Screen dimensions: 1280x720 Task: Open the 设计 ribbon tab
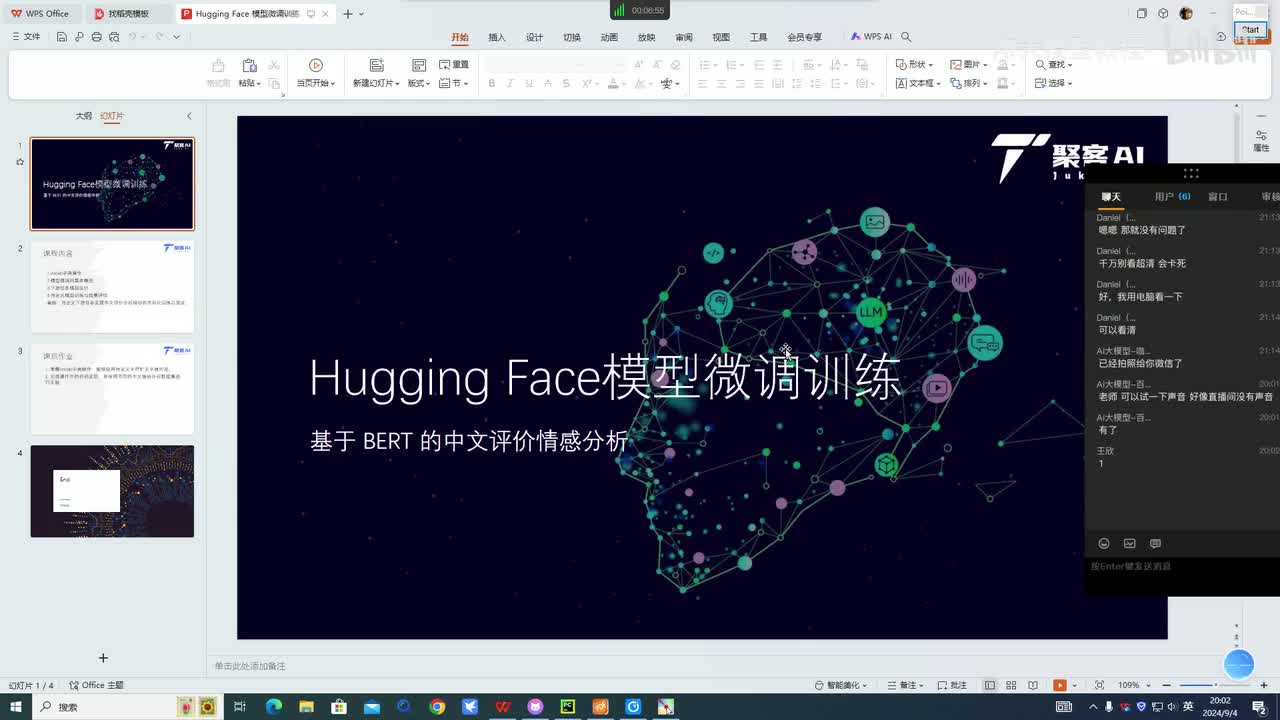(534, 37)
